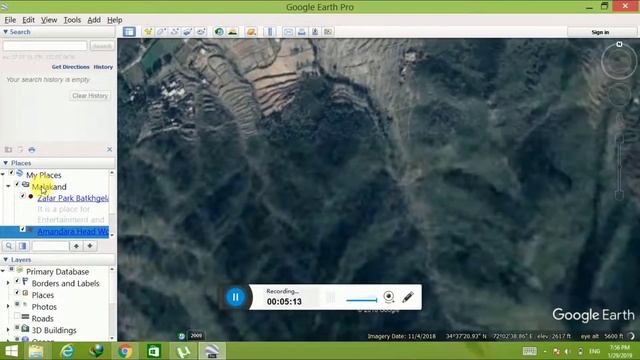Click the Add Placemark pin icon

148,32
